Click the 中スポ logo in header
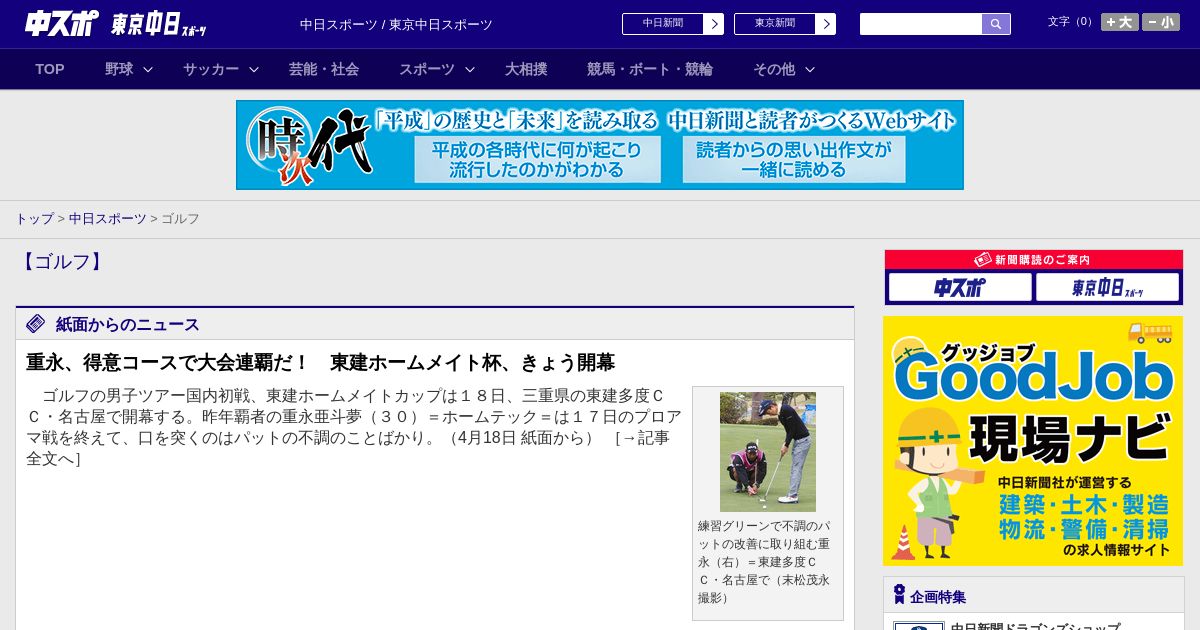This screenshot has height=630, width=1200. tap(61, 23)
